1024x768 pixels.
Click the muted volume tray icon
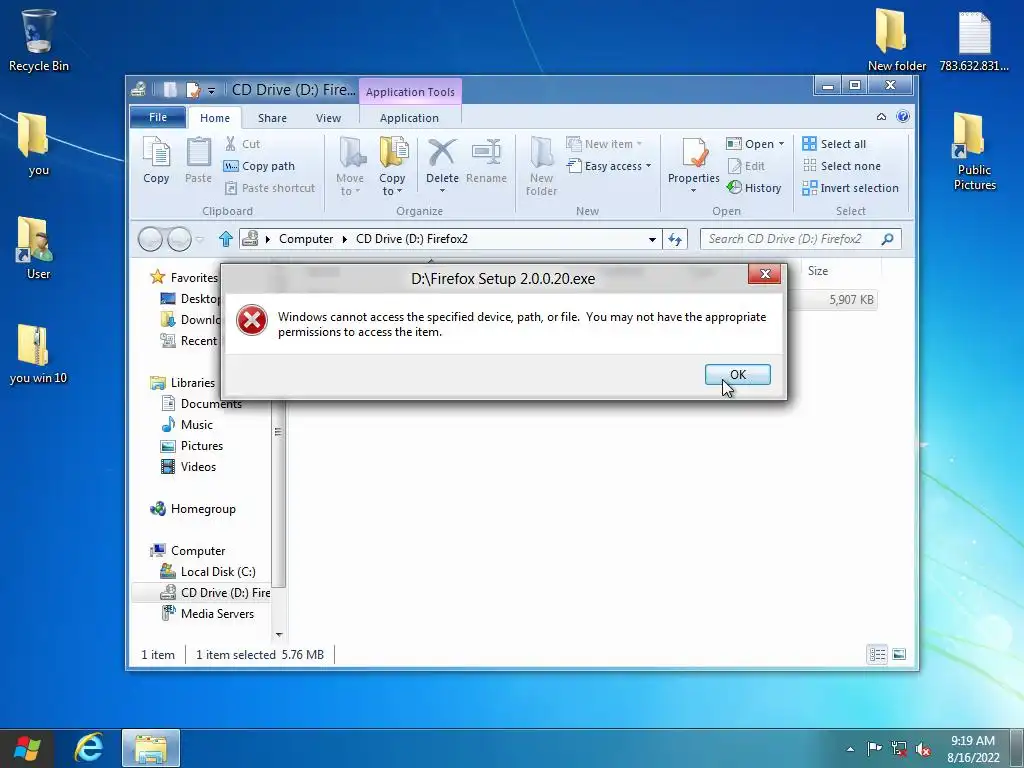[923, 749]
